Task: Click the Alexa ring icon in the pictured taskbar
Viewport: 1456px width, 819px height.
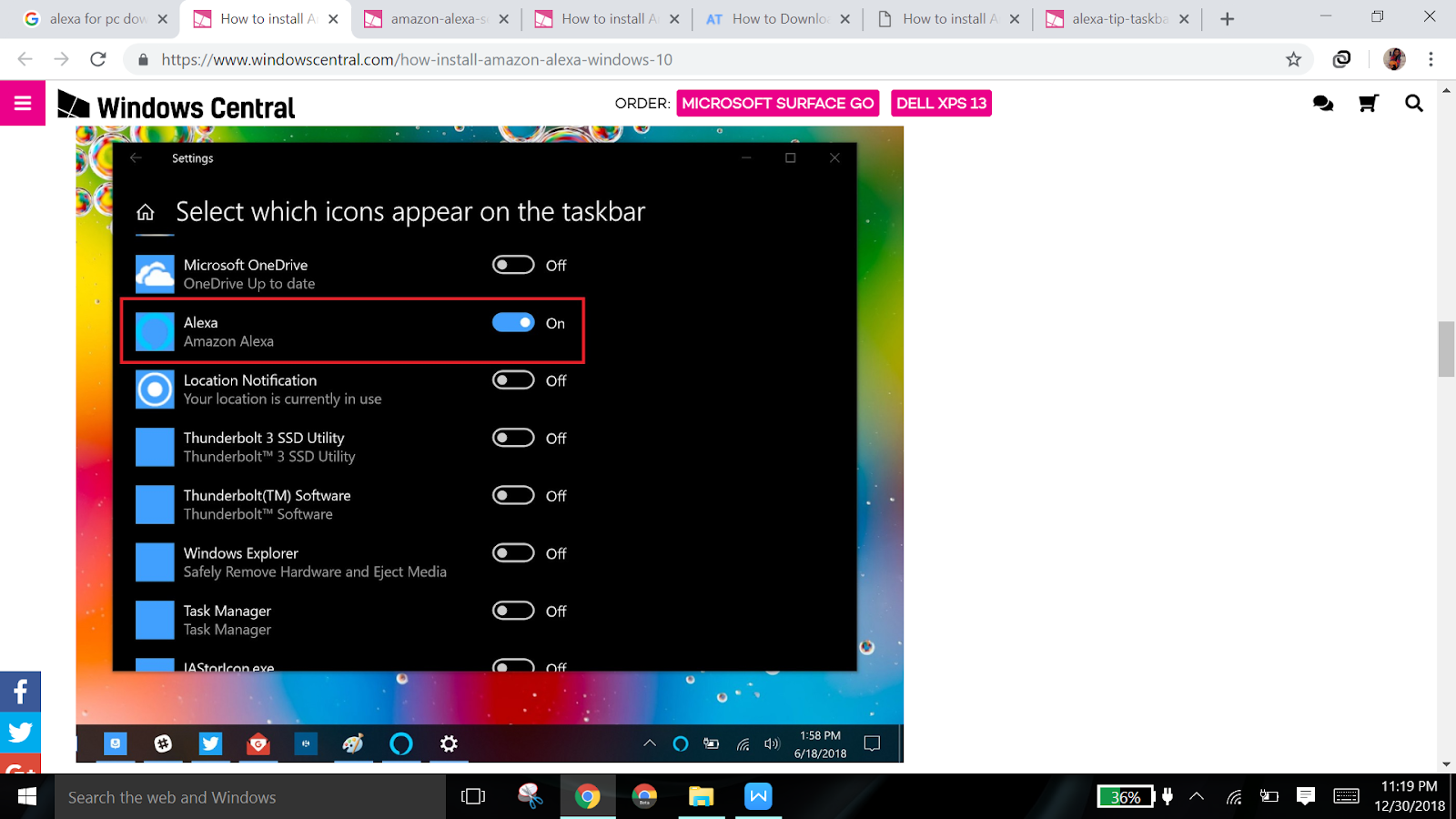Action: (x=400, y=744)
